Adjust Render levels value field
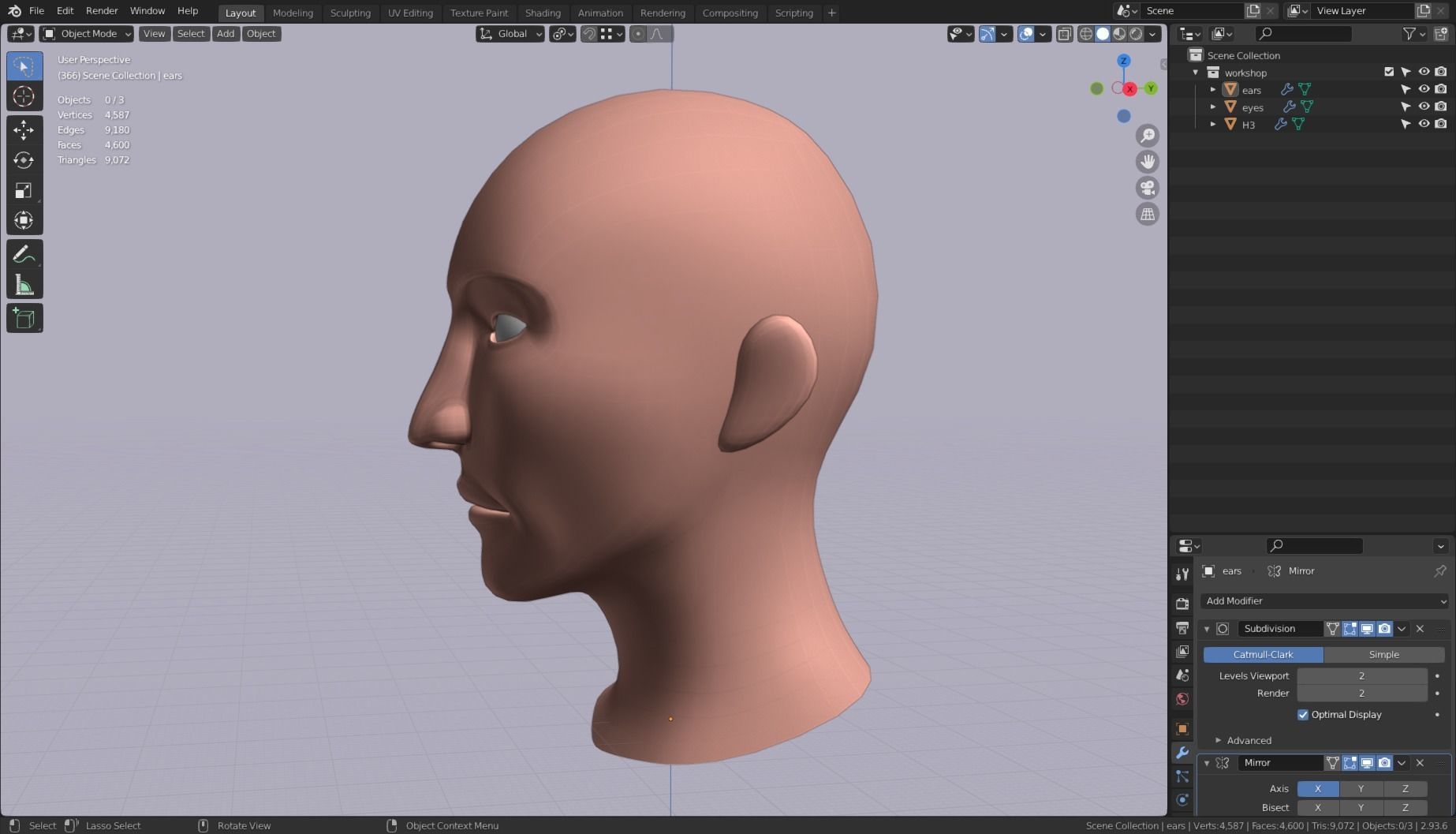The image size is (1456, 834). coord(1361,694)
